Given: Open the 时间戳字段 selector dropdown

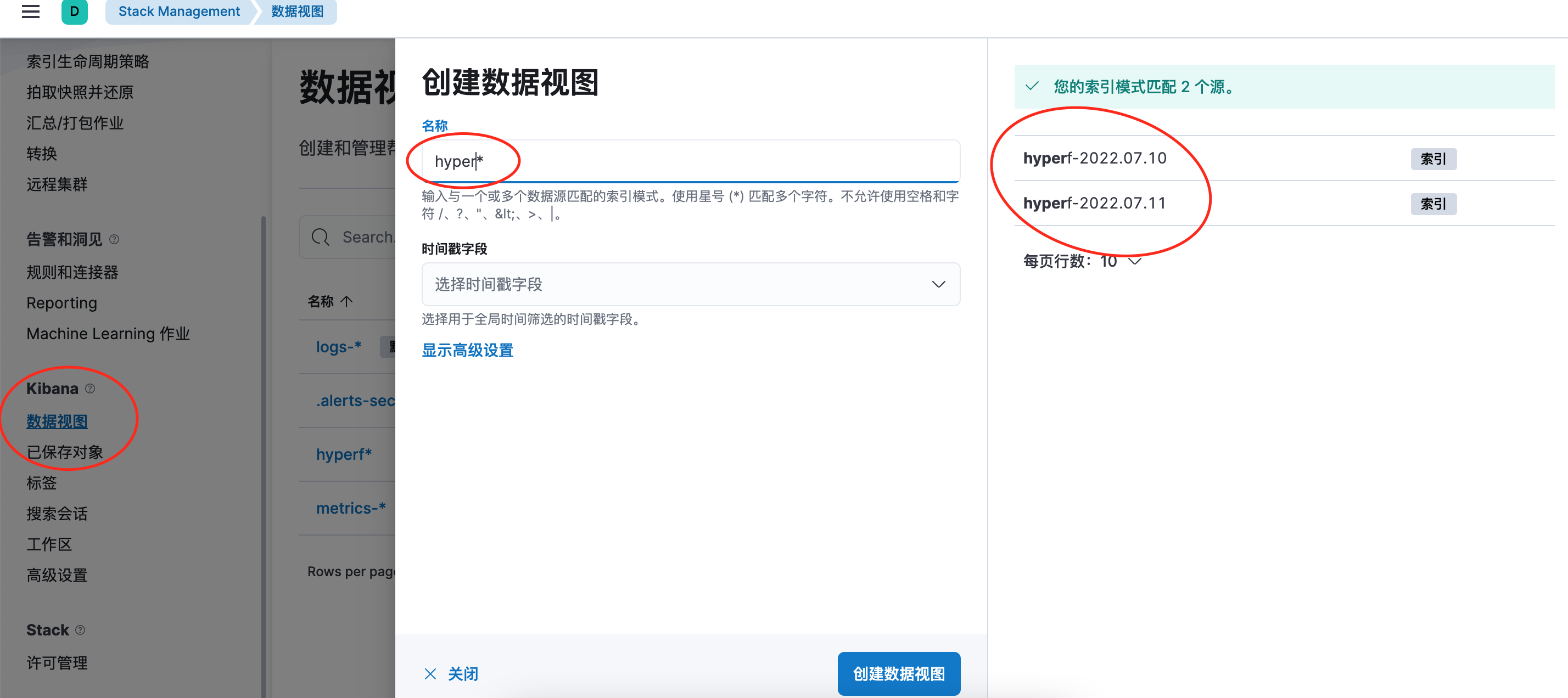Looking at the screenshot, I should [x=691, y=284].
